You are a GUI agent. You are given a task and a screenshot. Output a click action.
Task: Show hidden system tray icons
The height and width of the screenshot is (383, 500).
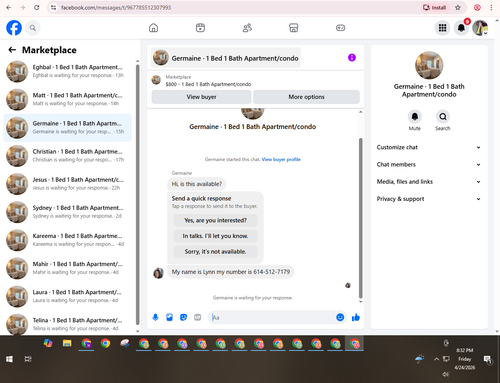pos(436,359)
